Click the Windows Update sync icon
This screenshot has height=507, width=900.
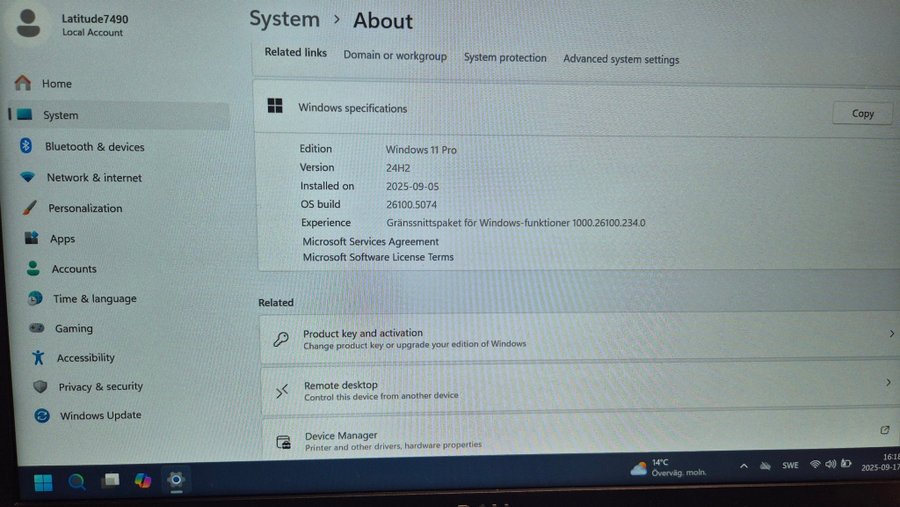(42, 415)
